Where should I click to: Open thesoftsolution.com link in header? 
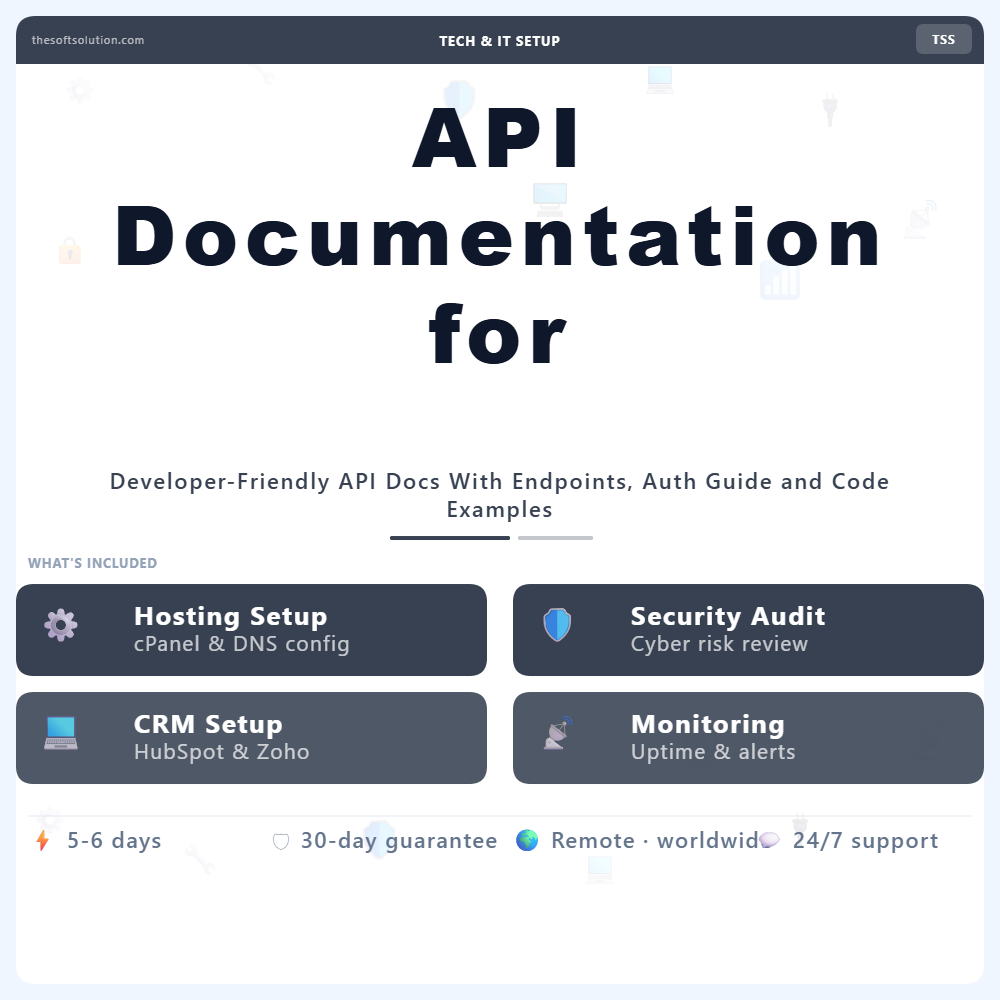(88, 40)
